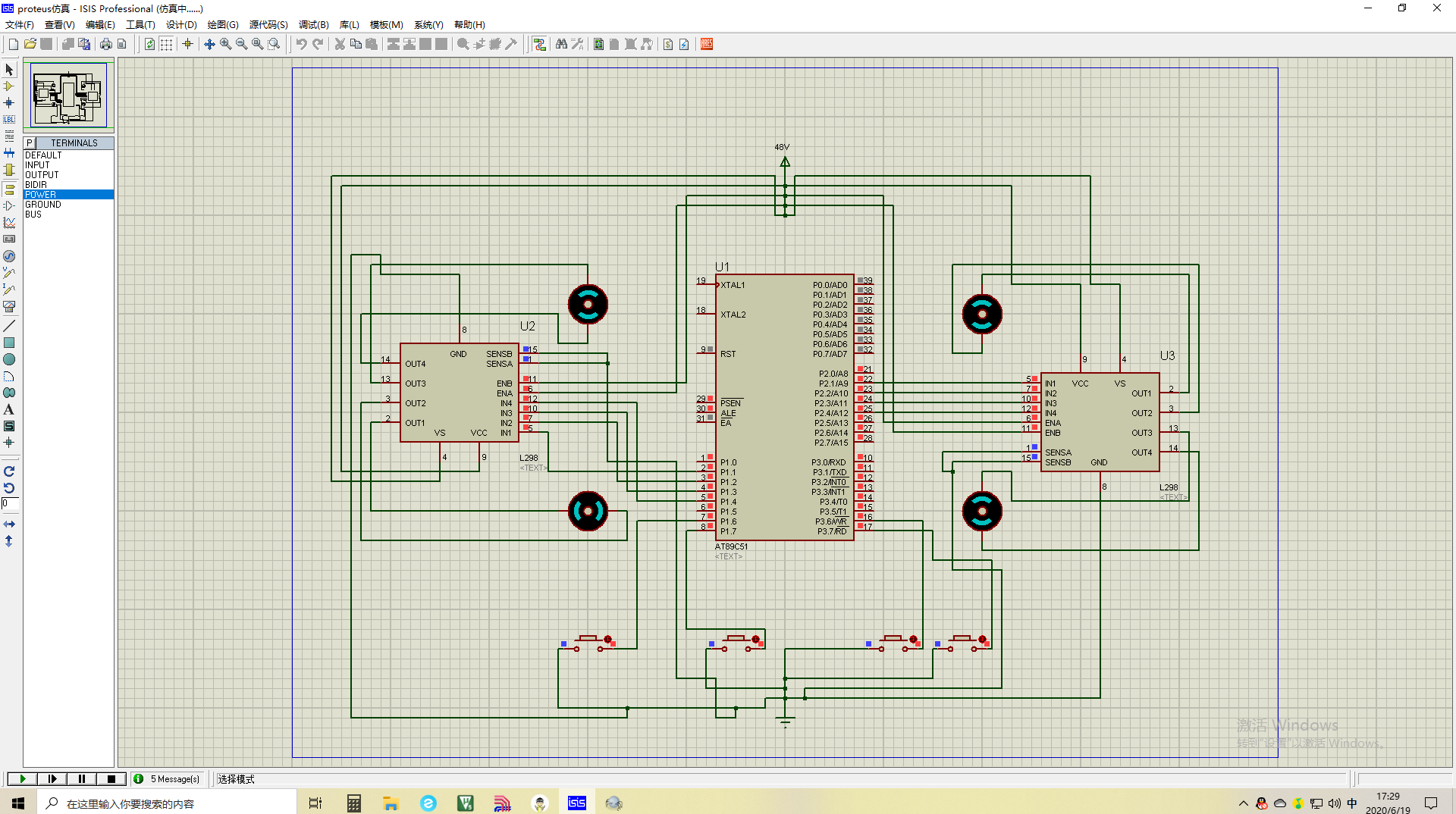Open design explorer icon
This screenshot has height=814, width=1456.
[x=599, y=44]
